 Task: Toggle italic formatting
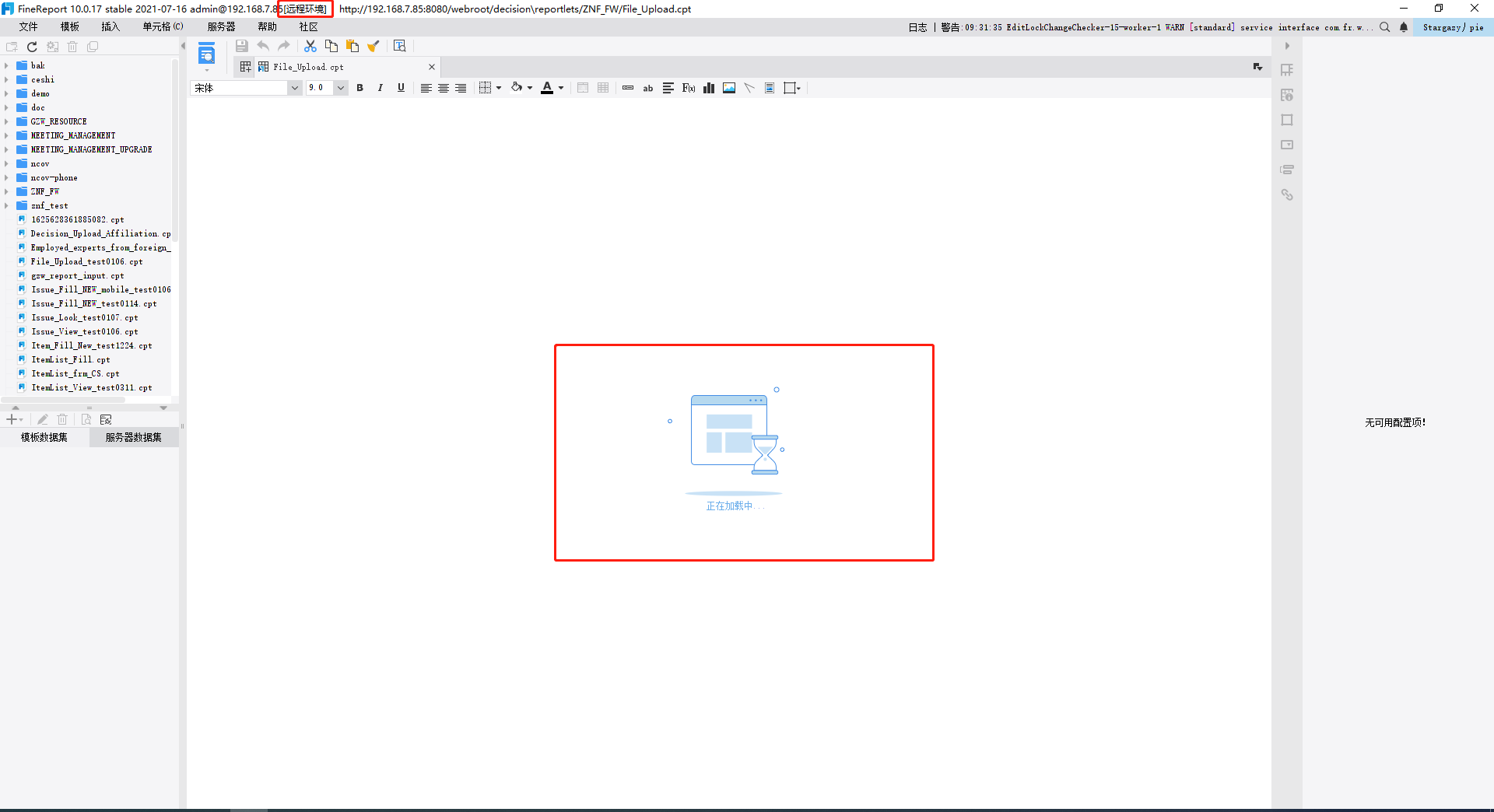point(381,88)
